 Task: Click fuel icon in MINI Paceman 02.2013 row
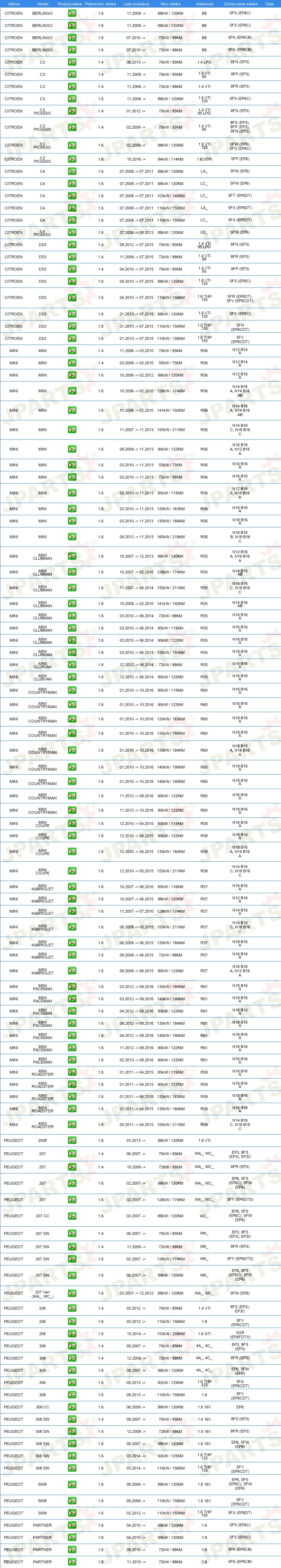pyautogui.click(x=72, y=1060)
